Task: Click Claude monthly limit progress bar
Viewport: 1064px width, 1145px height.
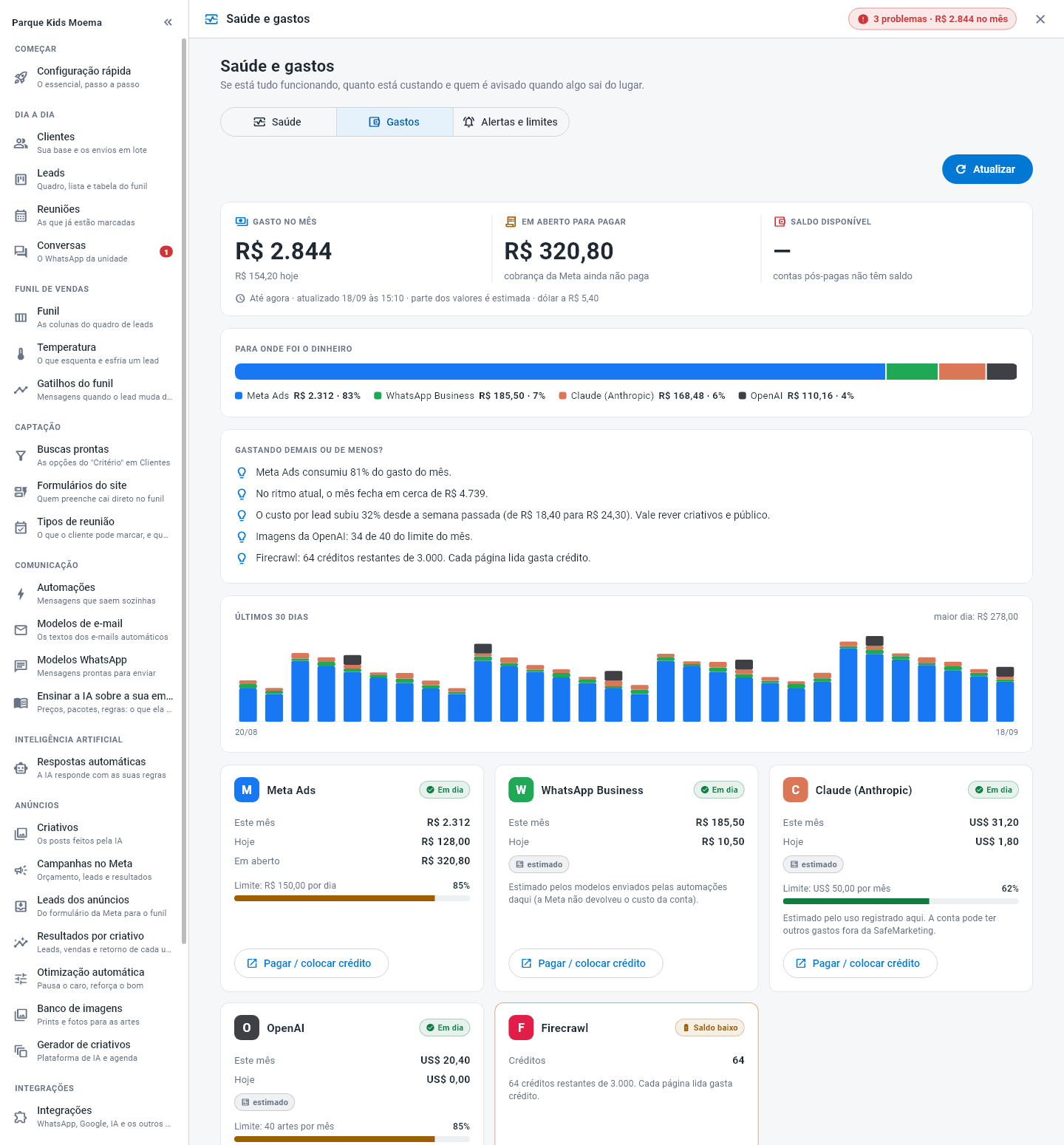Action: pos(901,901)
